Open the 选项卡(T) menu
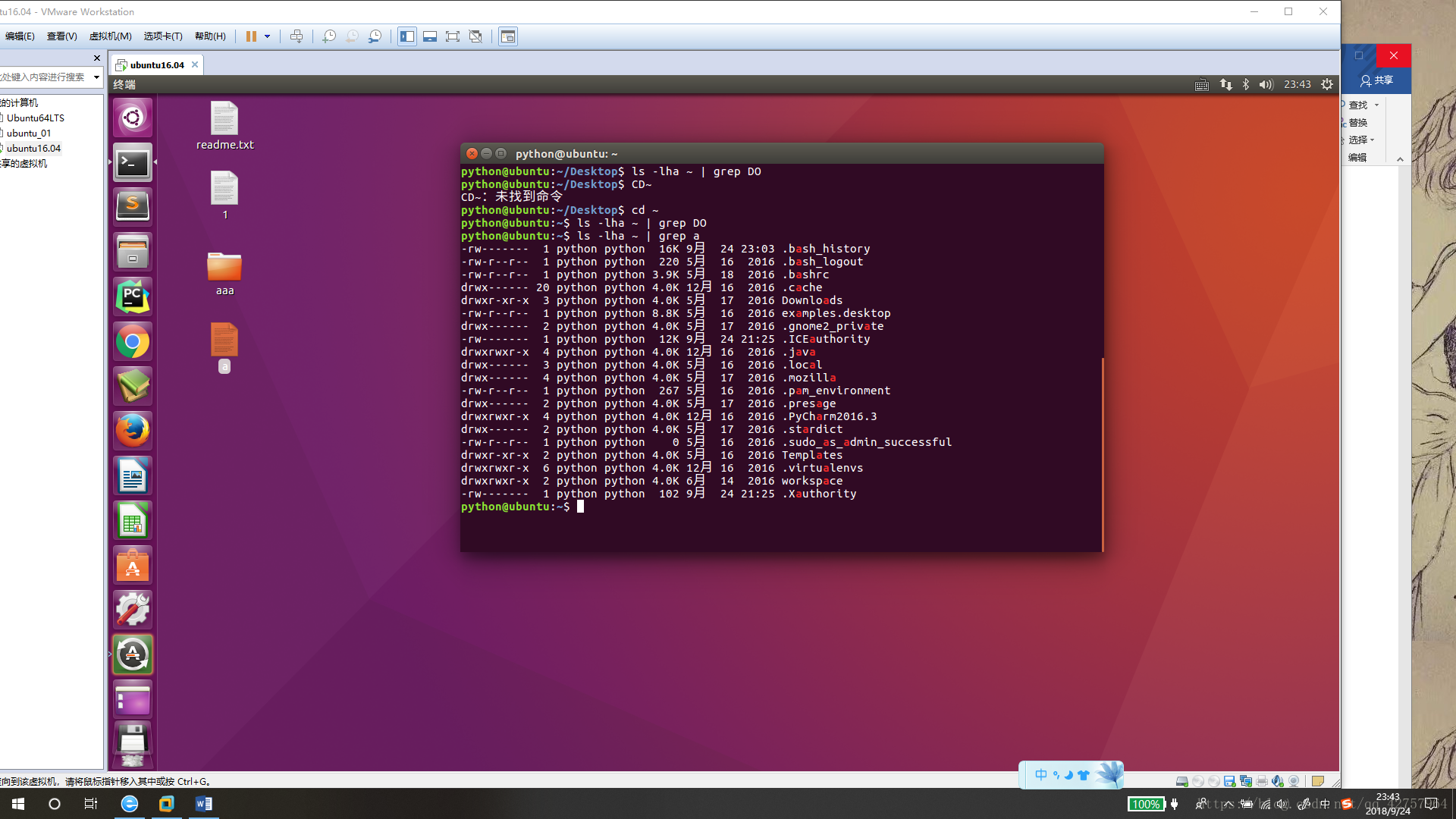This screenshot has height=819, width=1456. 163,36
